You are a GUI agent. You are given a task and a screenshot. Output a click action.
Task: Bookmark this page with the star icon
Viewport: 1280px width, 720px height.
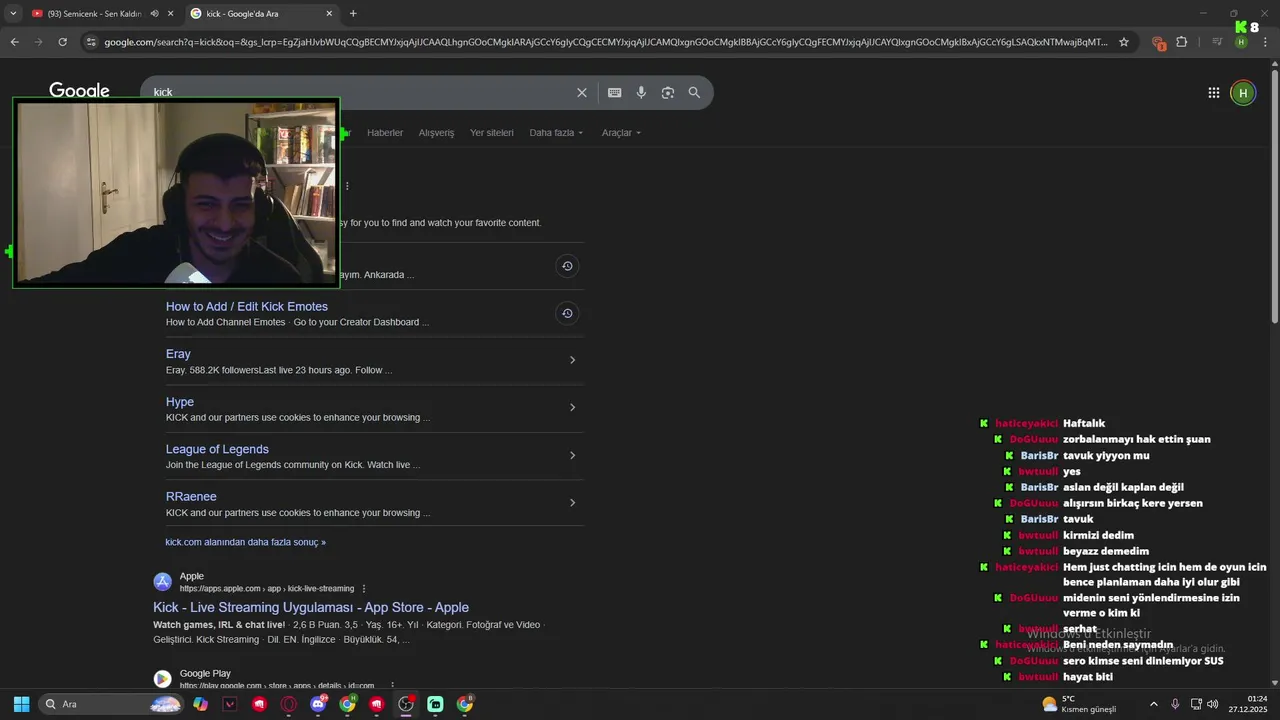(x=1124, y=42)
